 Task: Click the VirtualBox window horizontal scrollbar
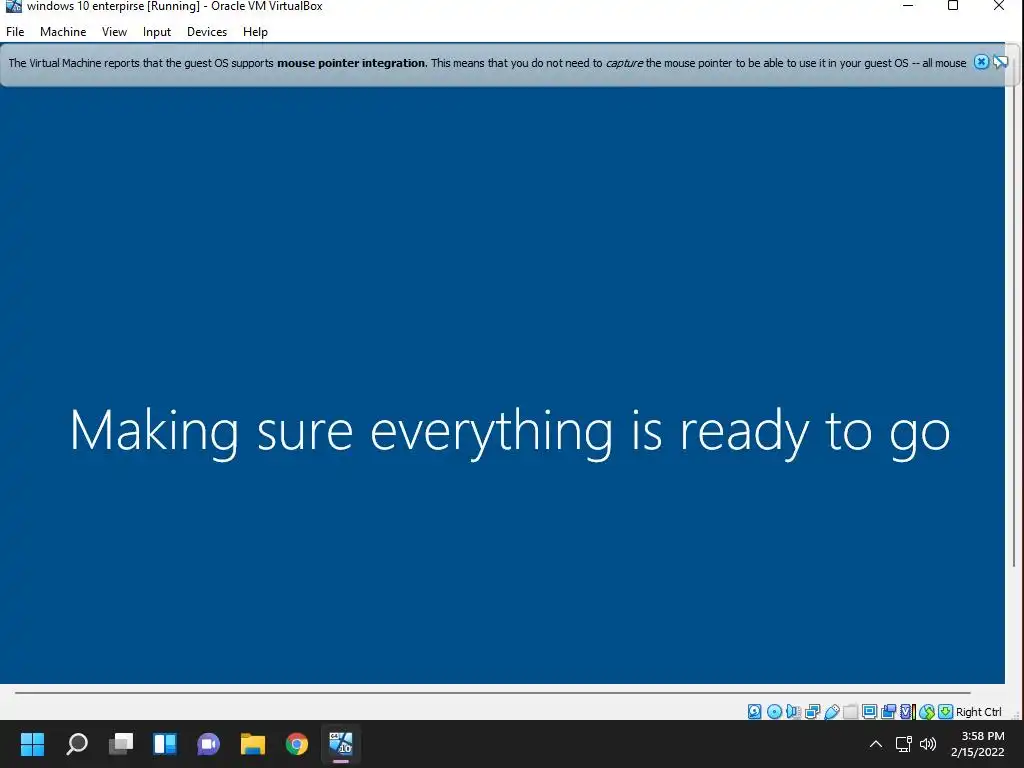[x=492, y=692]
